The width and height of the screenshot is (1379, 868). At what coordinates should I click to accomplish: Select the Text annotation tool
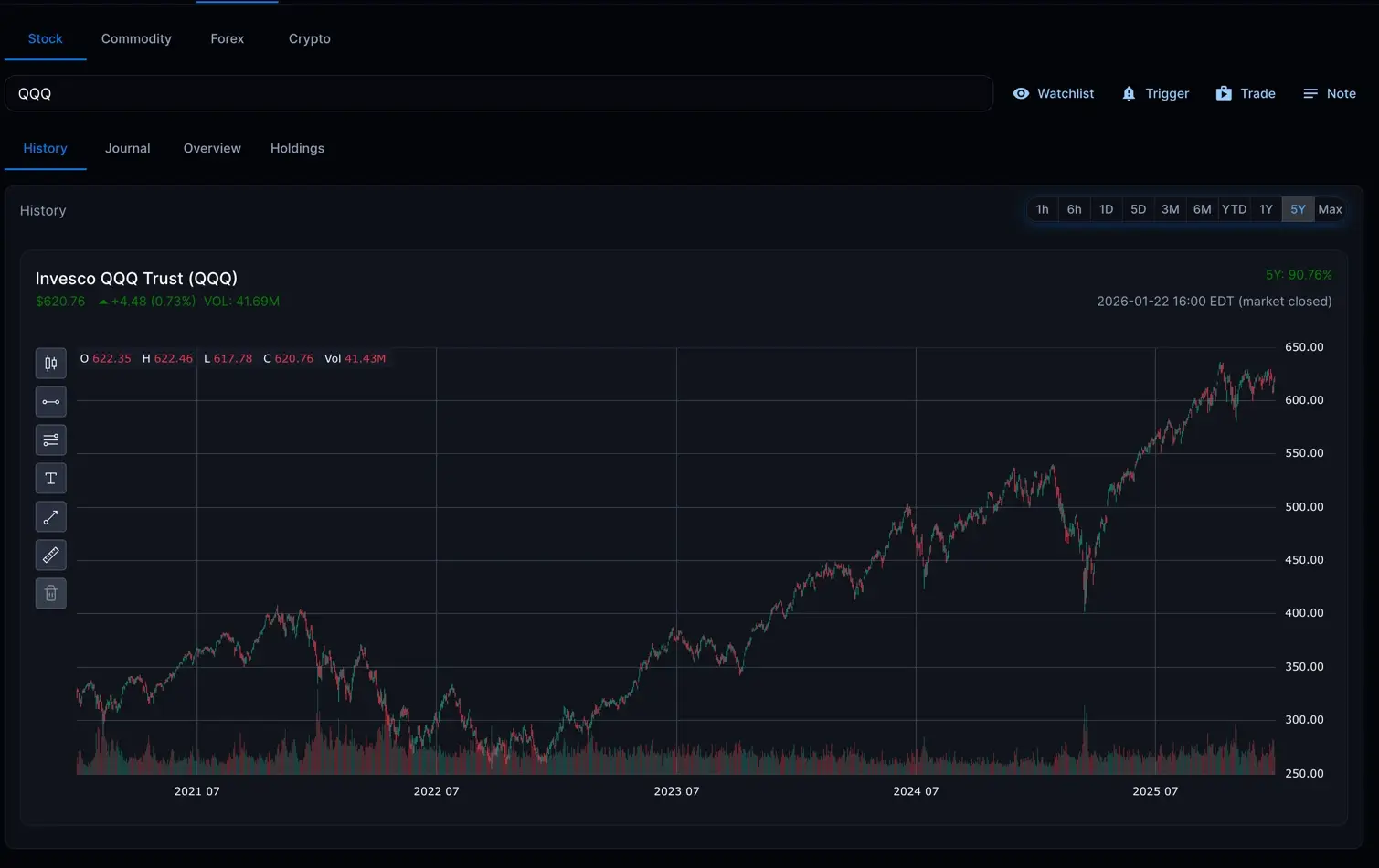51,479
